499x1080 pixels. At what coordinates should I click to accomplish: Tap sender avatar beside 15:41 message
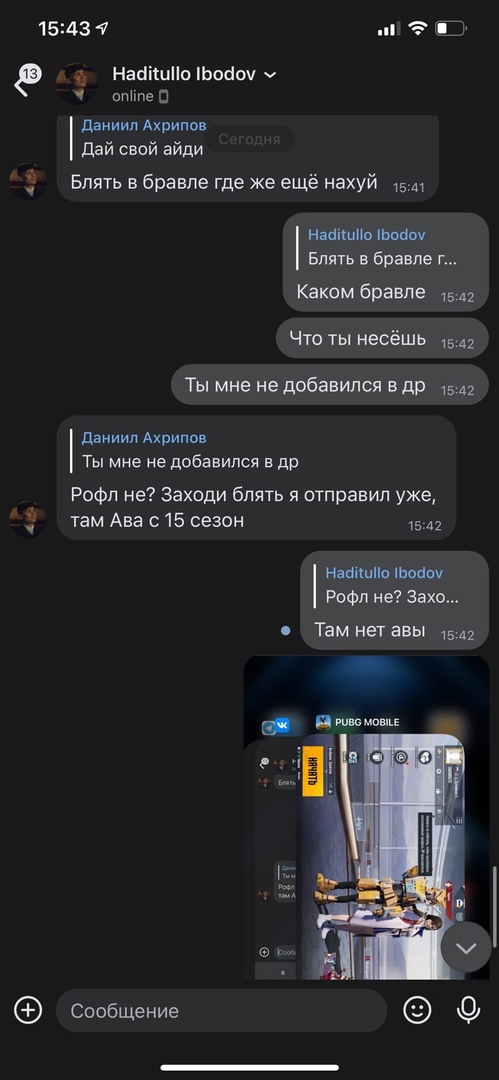pyautogui.click(x=28, y=182)
